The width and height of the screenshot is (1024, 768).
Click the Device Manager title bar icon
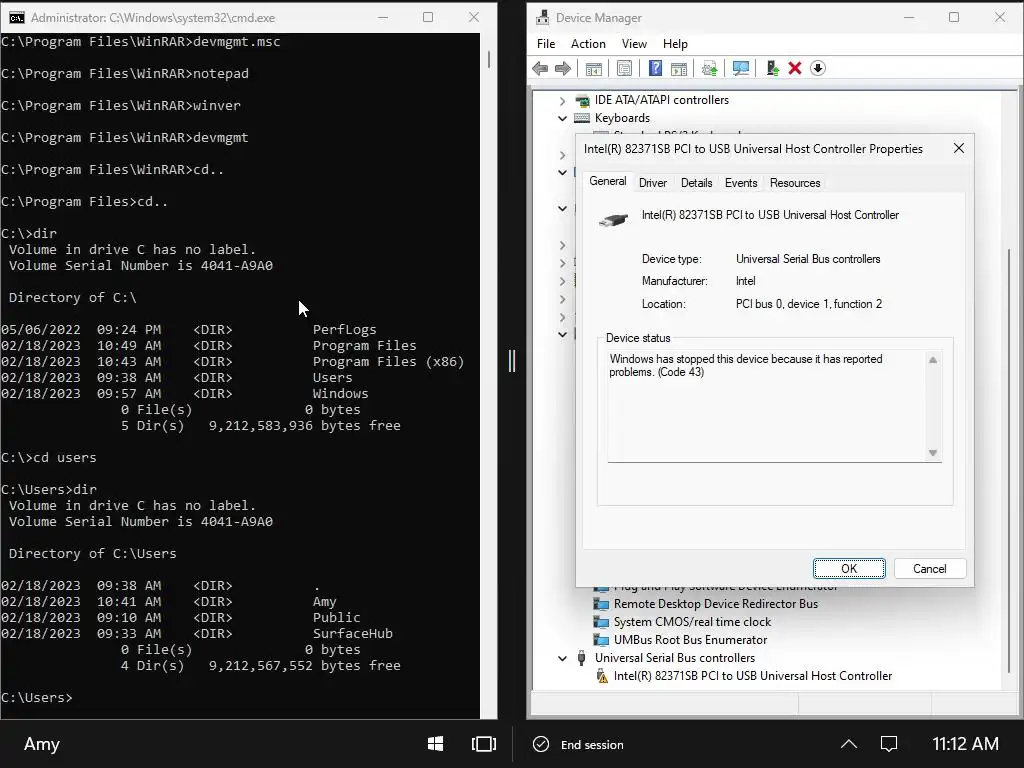pos(543,18)
